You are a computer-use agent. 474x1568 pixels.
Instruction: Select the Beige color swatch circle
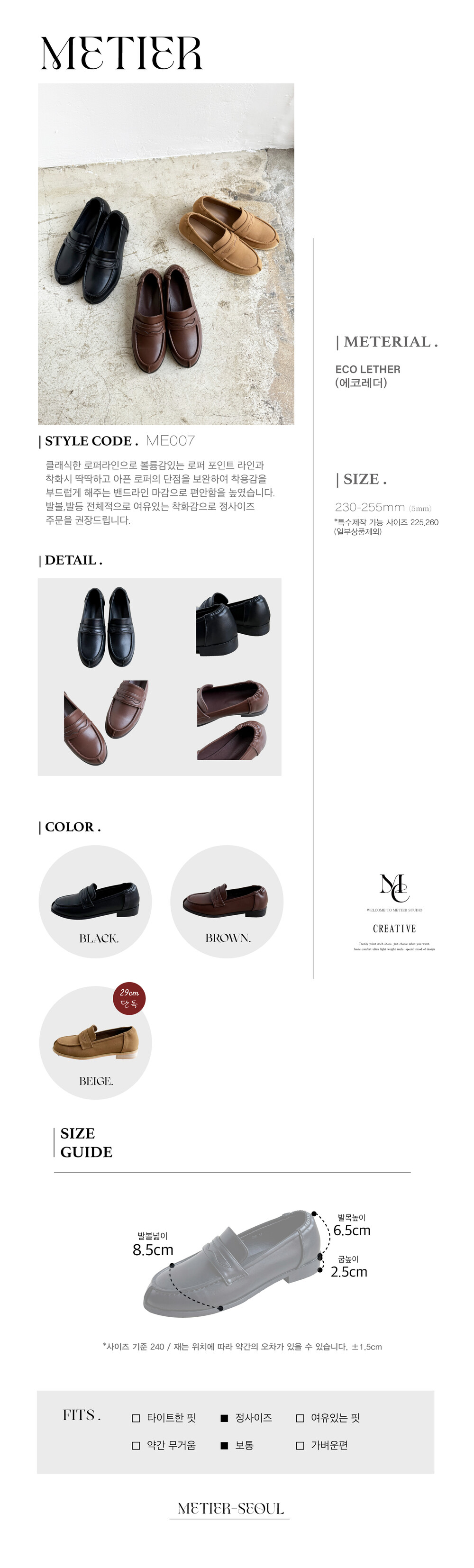click(x=96, y=1043)
